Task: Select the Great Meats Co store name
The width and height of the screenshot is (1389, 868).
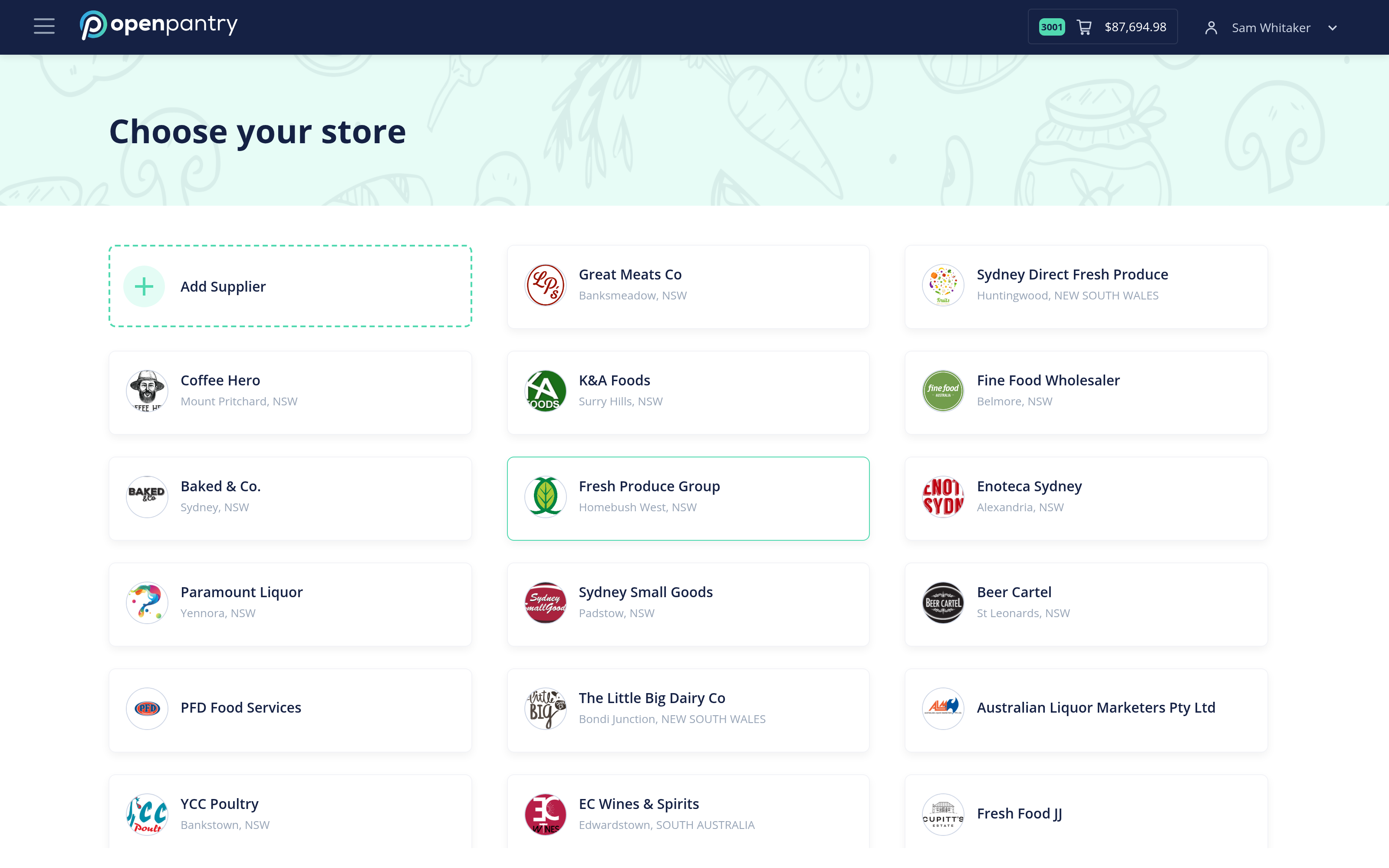Action: pyautogui.click(x=630, y=274)
